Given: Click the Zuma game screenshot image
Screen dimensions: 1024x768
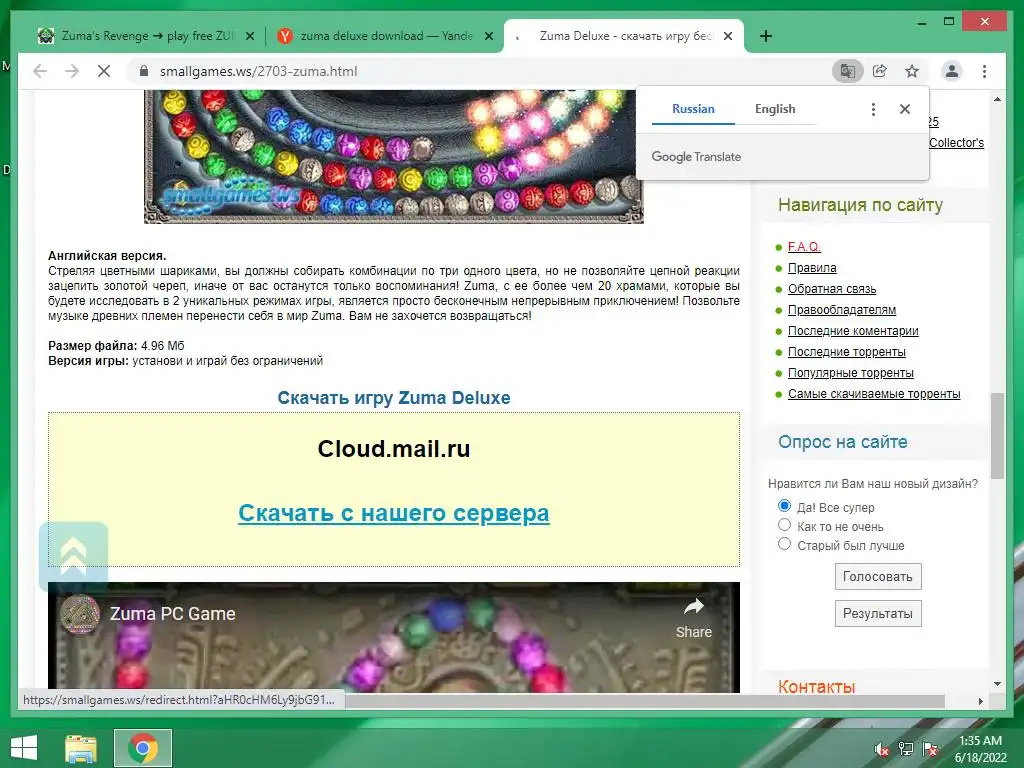Looking at the screenshot, I should click(x=394, y=157).
